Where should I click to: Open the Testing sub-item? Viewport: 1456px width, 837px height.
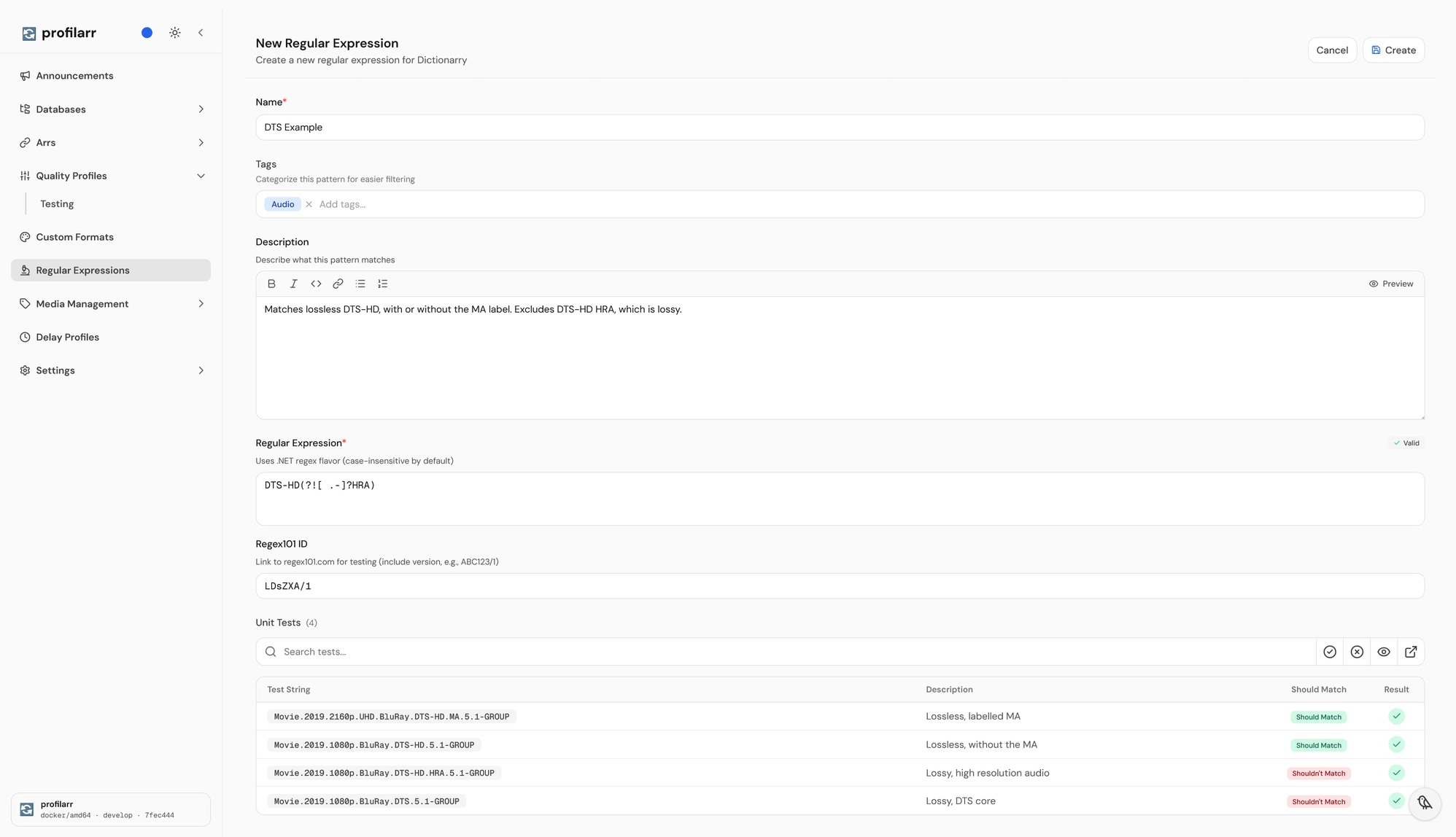pyautogui.click(x=57, y=204)
